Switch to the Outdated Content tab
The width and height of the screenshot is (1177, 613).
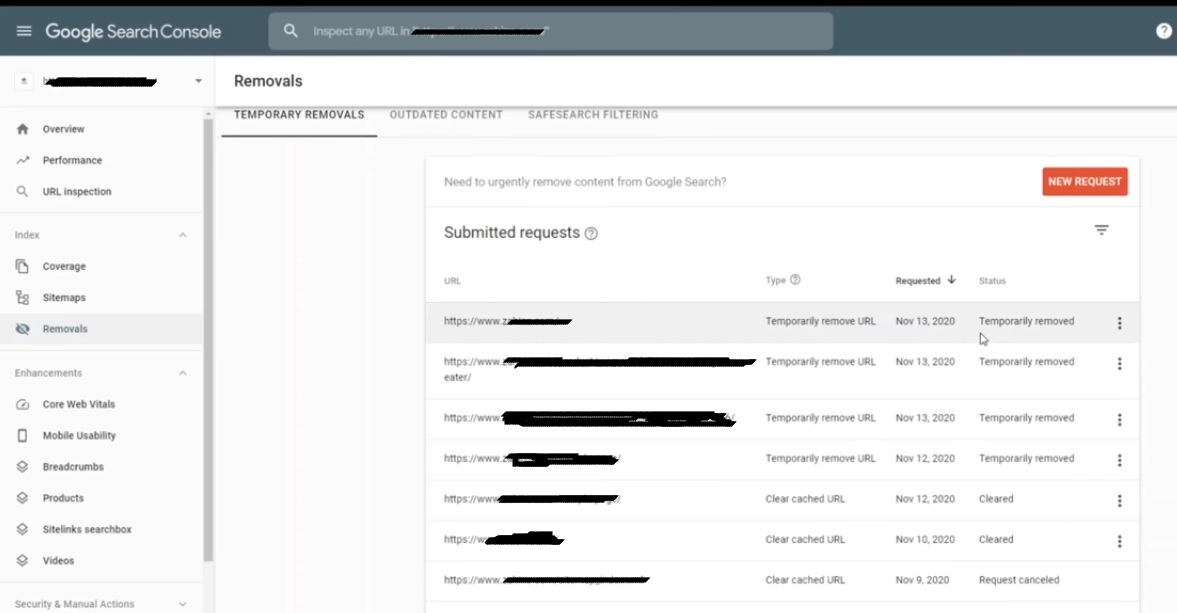coord(446,114)
